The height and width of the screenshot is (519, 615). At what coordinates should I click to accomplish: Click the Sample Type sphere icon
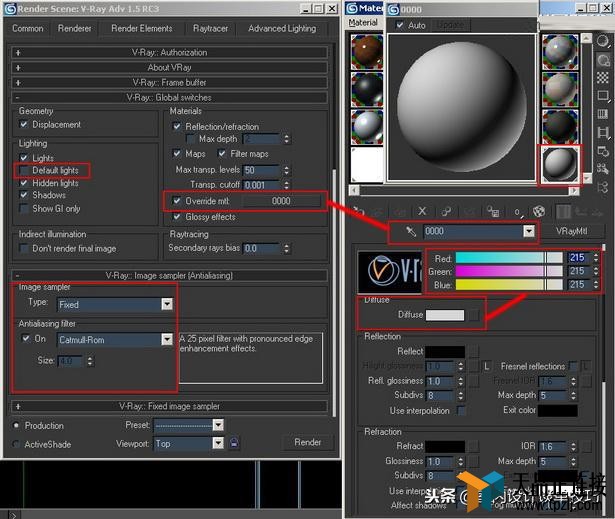point(603,40)
